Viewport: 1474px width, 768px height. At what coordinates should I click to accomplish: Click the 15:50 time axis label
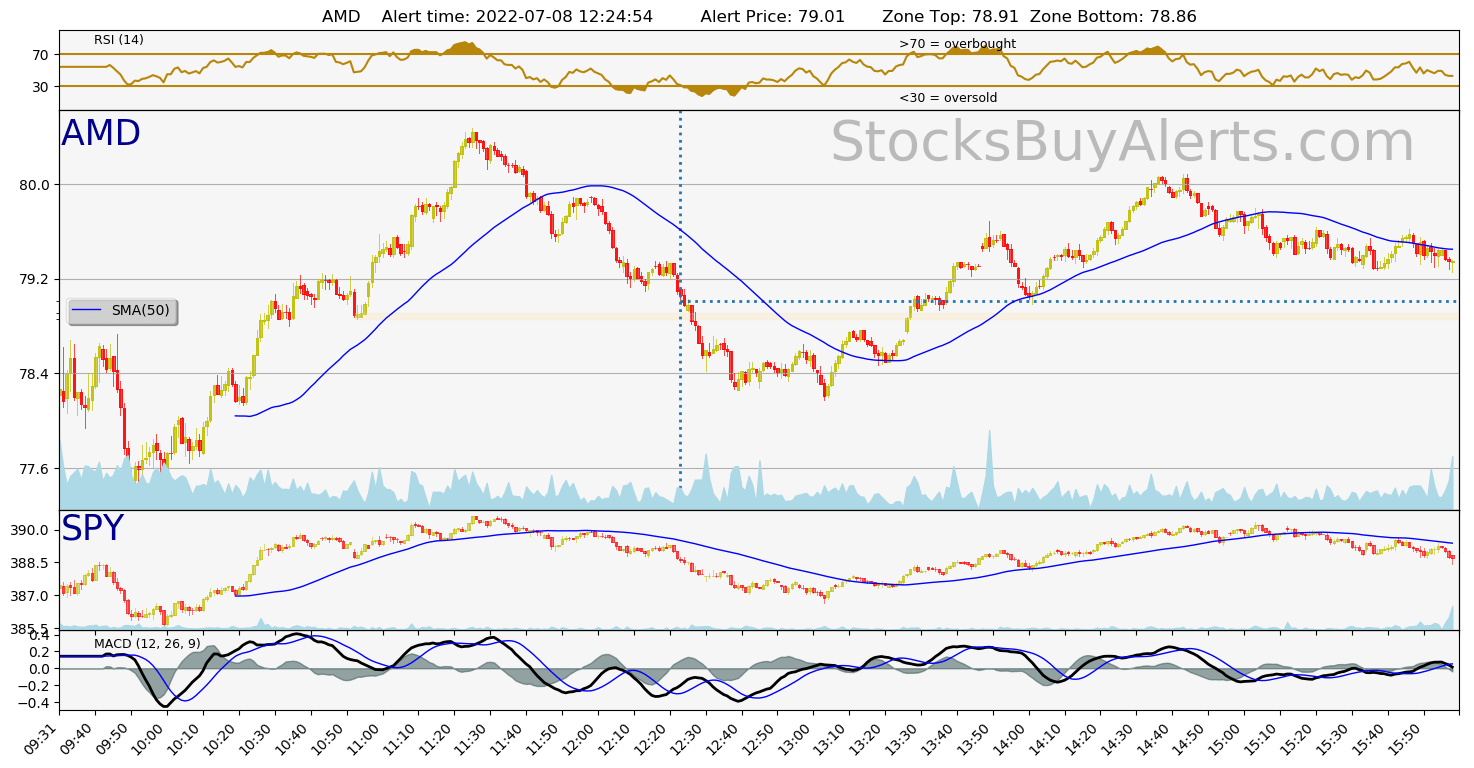[1406, 738]
